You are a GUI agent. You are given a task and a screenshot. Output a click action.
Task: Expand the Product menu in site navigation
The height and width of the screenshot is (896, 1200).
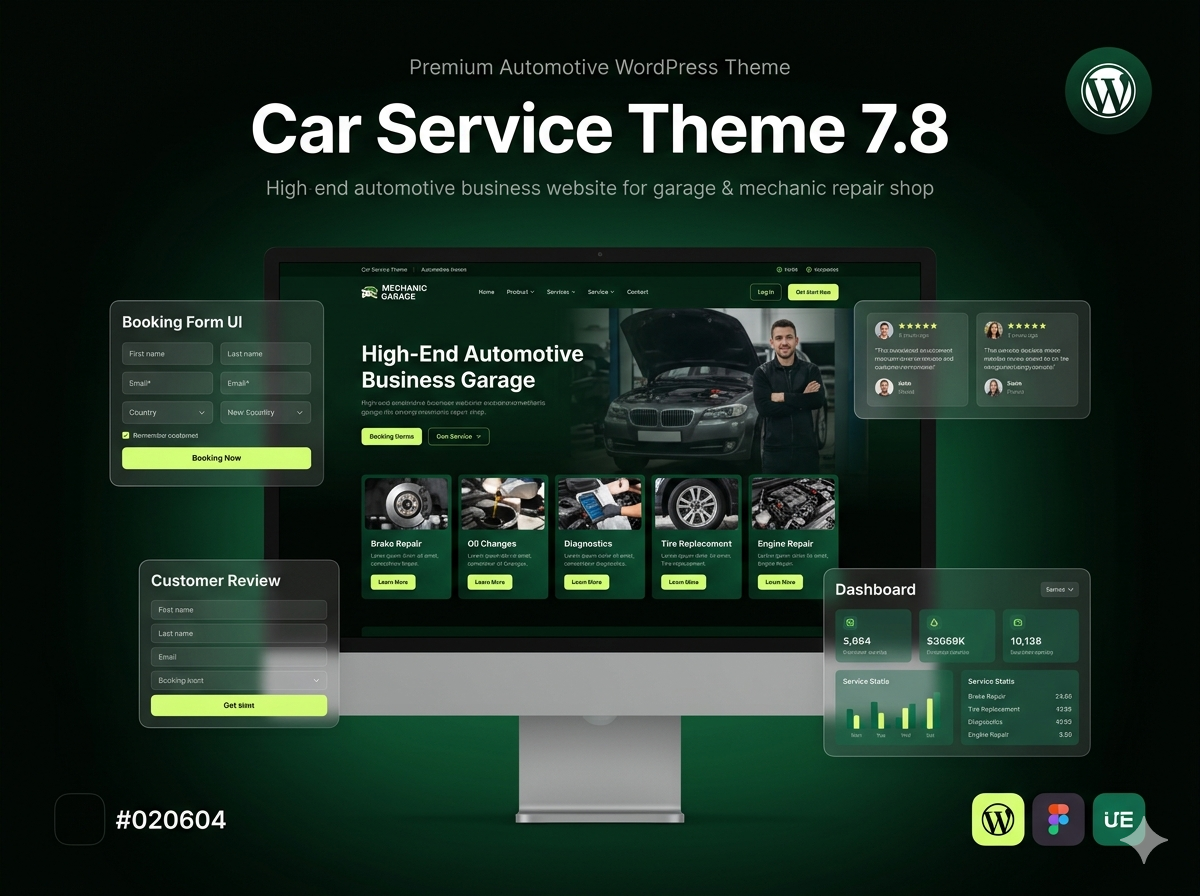[x=520, y=292]
